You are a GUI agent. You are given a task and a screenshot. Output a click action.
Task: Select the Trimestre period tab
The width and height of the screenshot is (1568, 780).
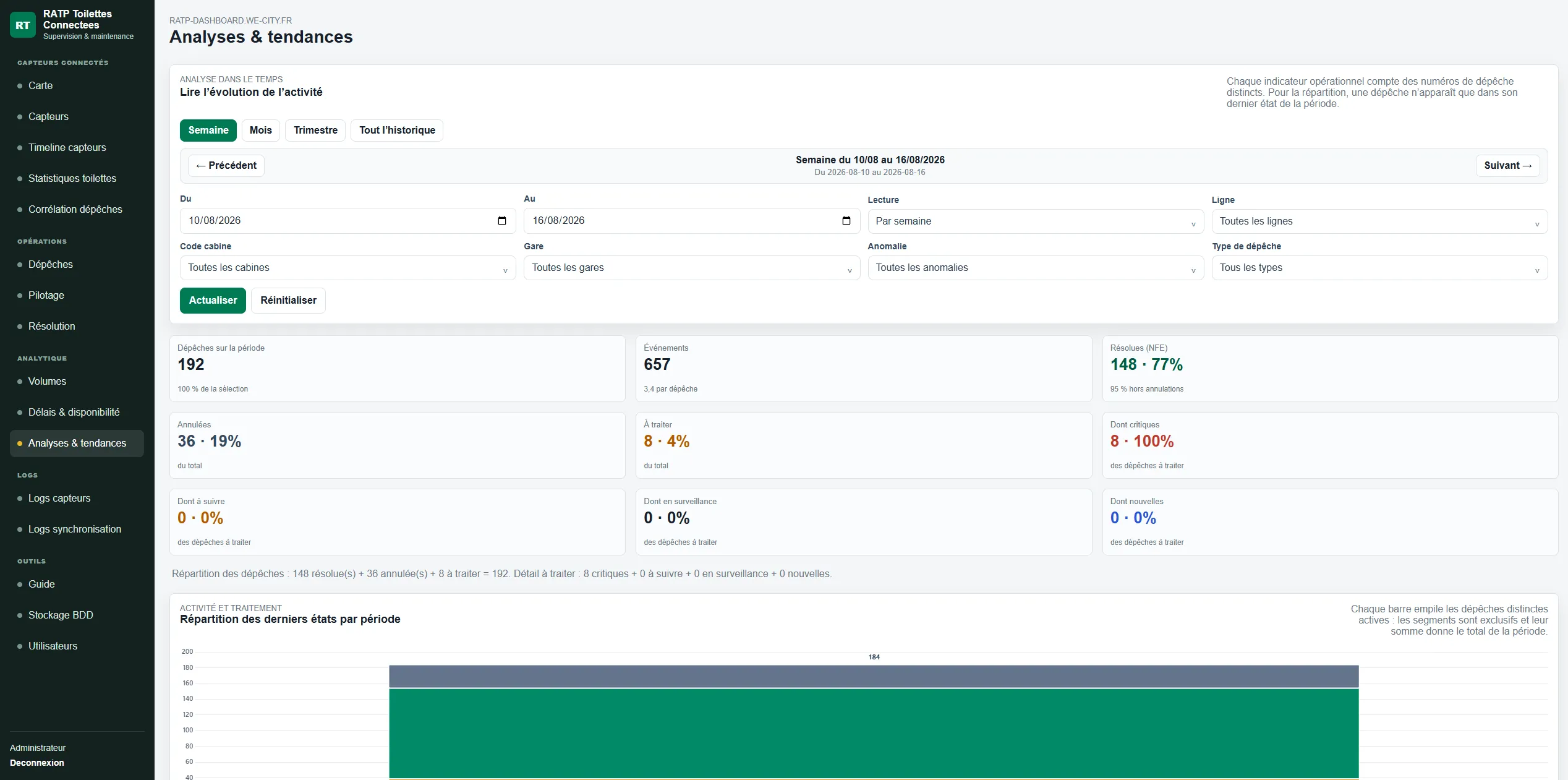(315, 131)
